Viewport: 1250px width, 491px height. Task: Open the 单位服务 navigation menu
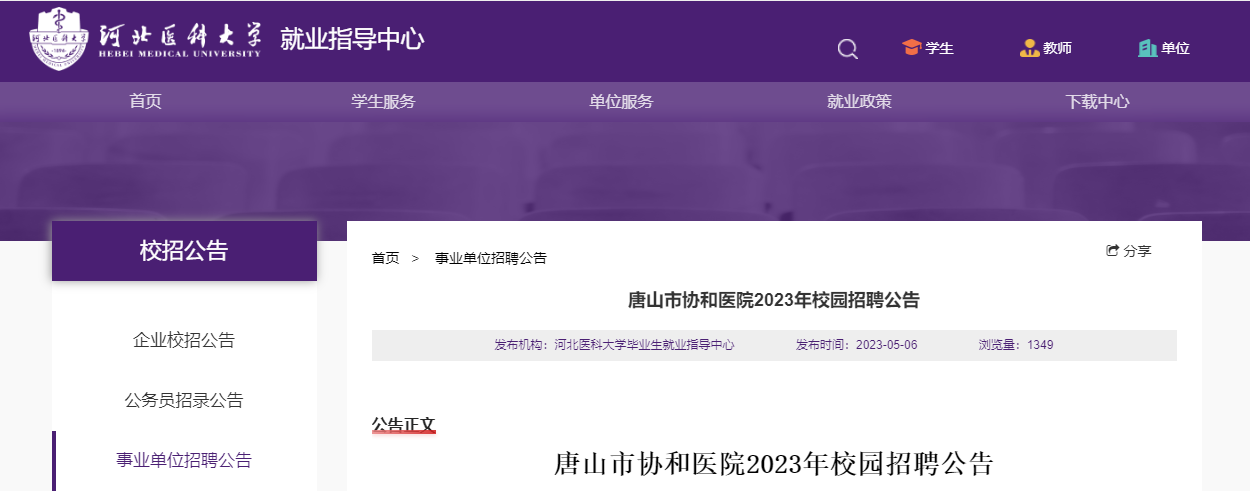621,101
